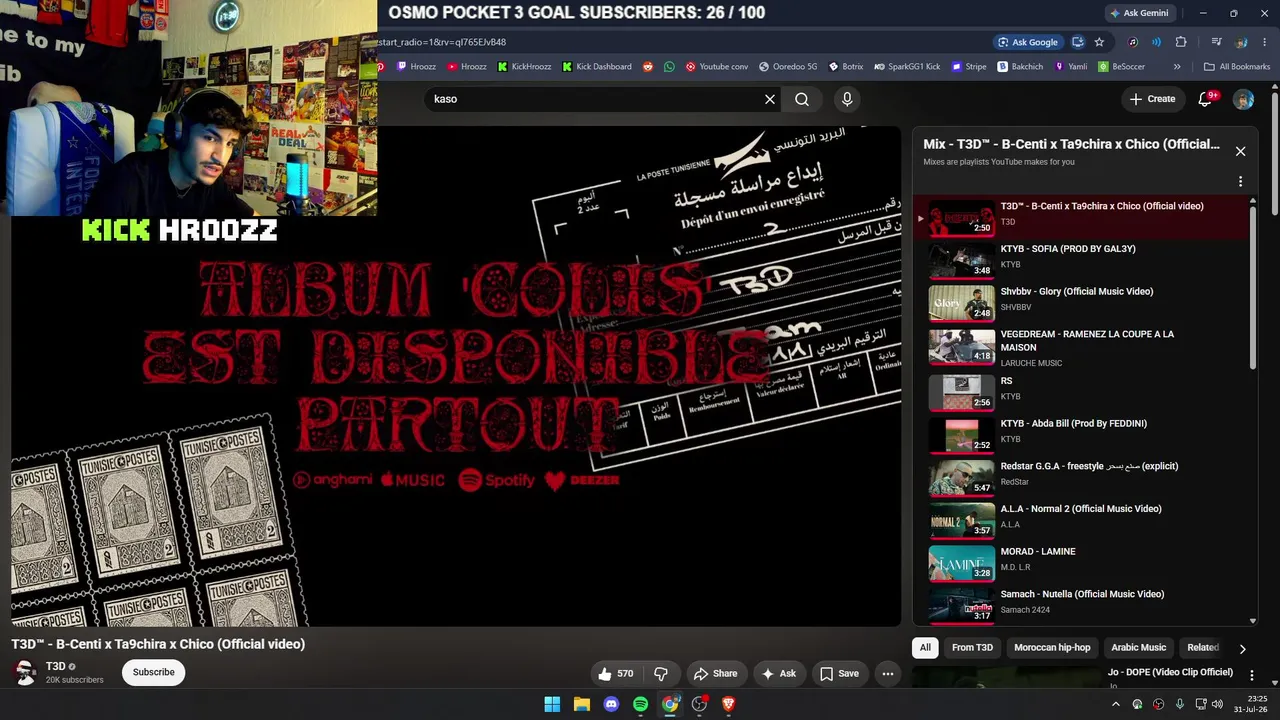Open the BeSoccer bookmark

pyautogui.click(x=1122, y=67)
